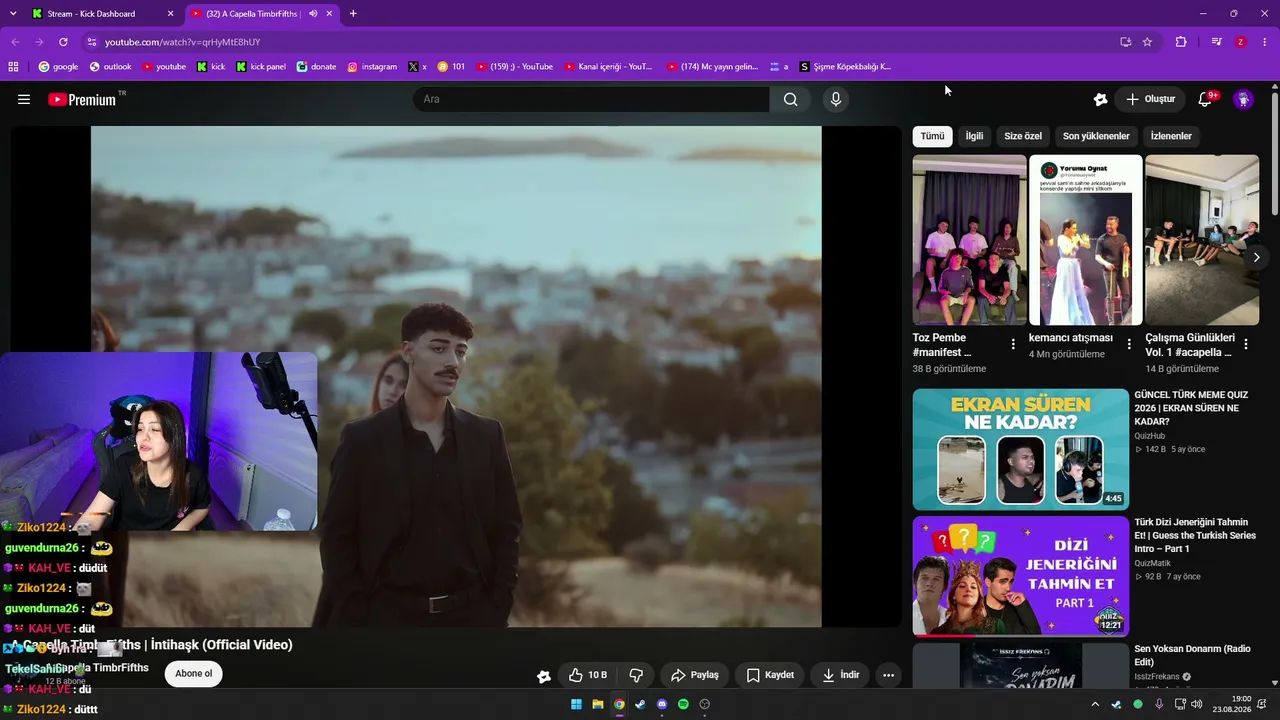Viewport: 1280px width, 720px height.
Task: Show hidden system tray icons
Action: (1095, 704)
